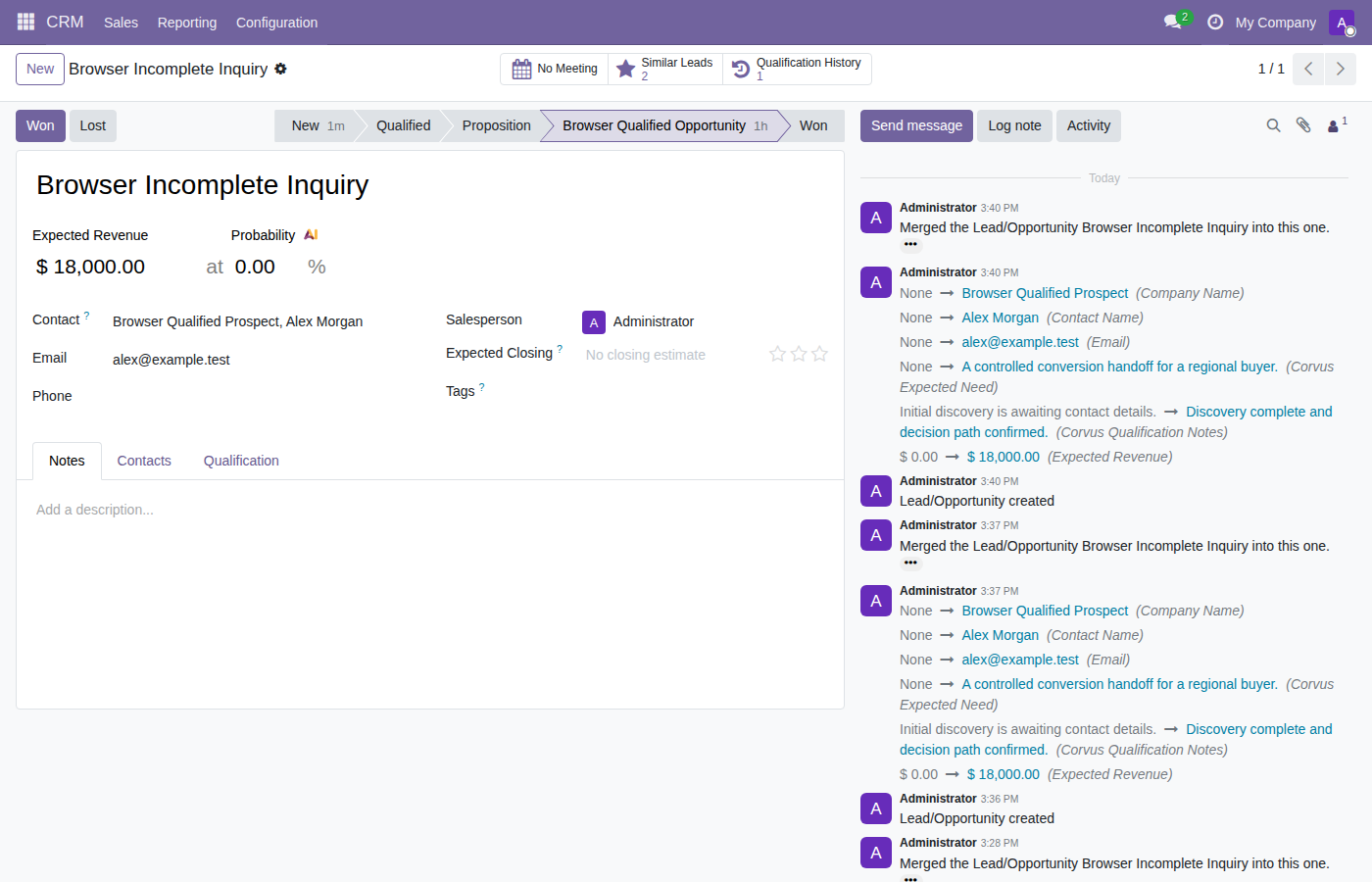Go to next record arrow
This screenshot has width=1372, height=882.
click(x=1341, y=69)
